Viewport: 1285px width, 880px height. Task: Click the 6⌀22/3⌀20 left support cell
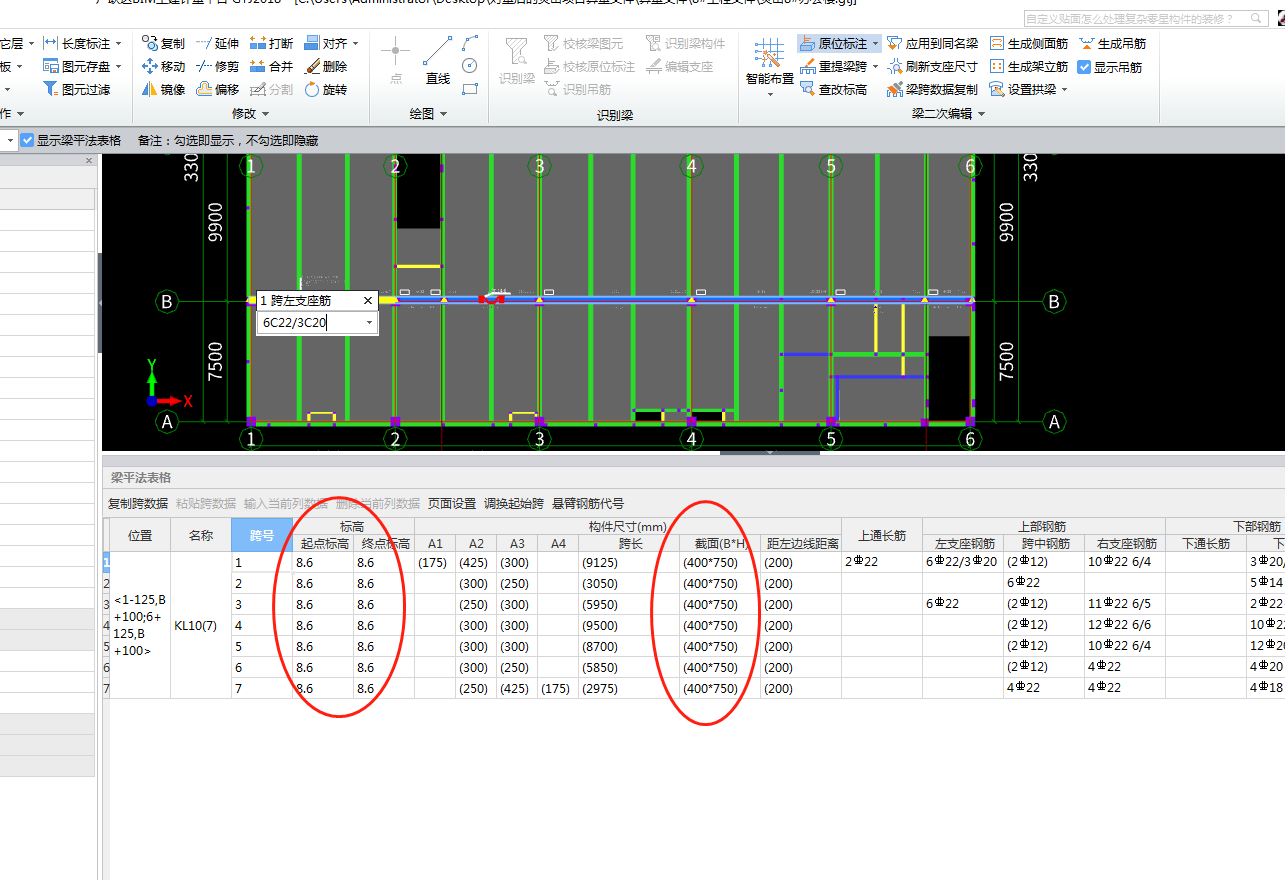(964, 562)
